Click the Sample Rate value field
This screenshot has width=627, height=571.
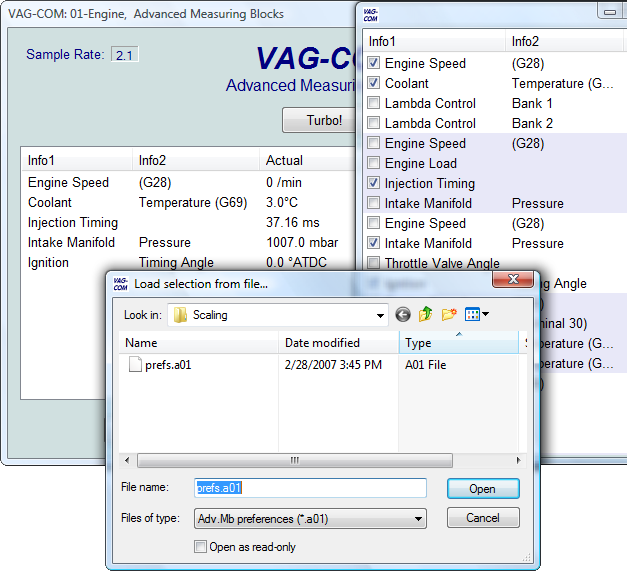[125, 55]
